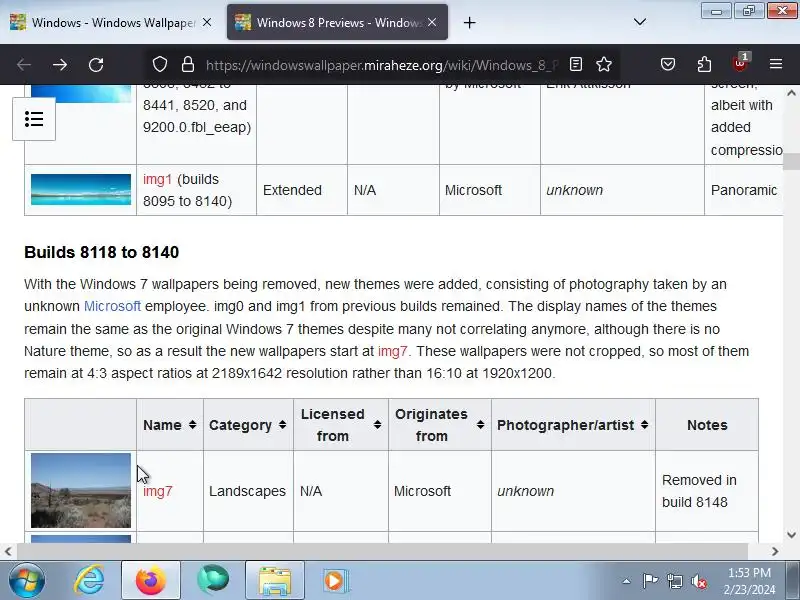Launch Windows Media Player from taskbar
Viewport: 800px width, 600px height.
[336, 581]
